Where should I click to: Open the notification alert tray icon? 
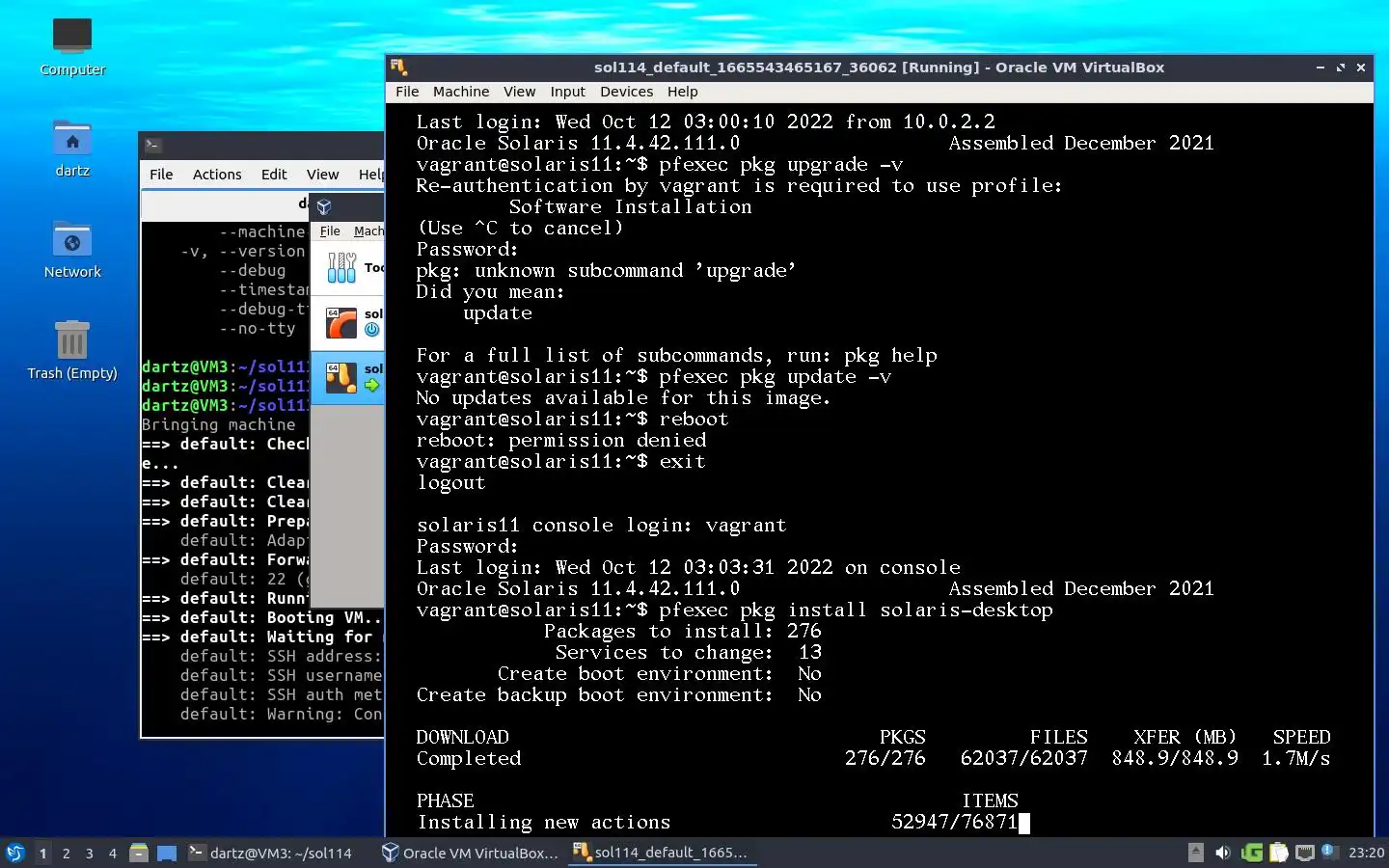click(x=1329, y=852)
